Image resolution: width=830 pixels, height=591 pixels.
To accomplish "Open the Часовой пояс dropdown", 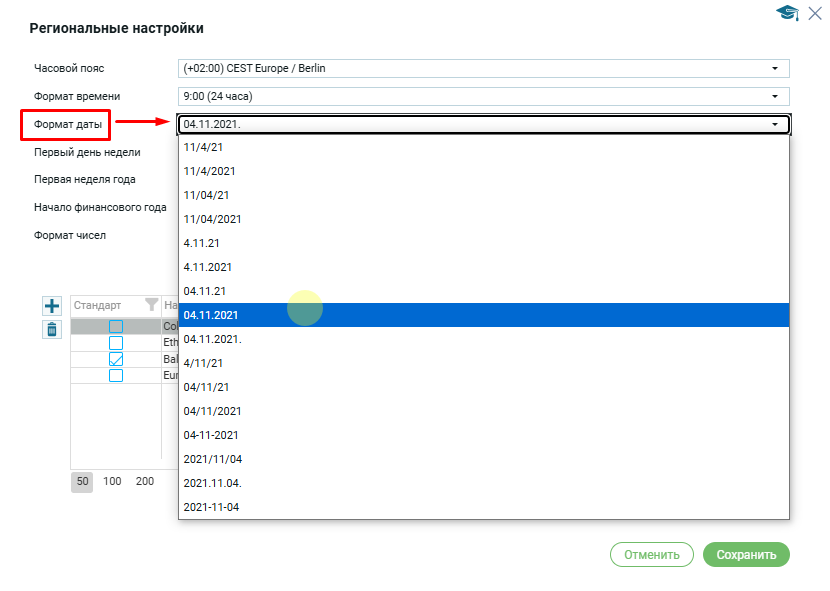I will (774, 68).
